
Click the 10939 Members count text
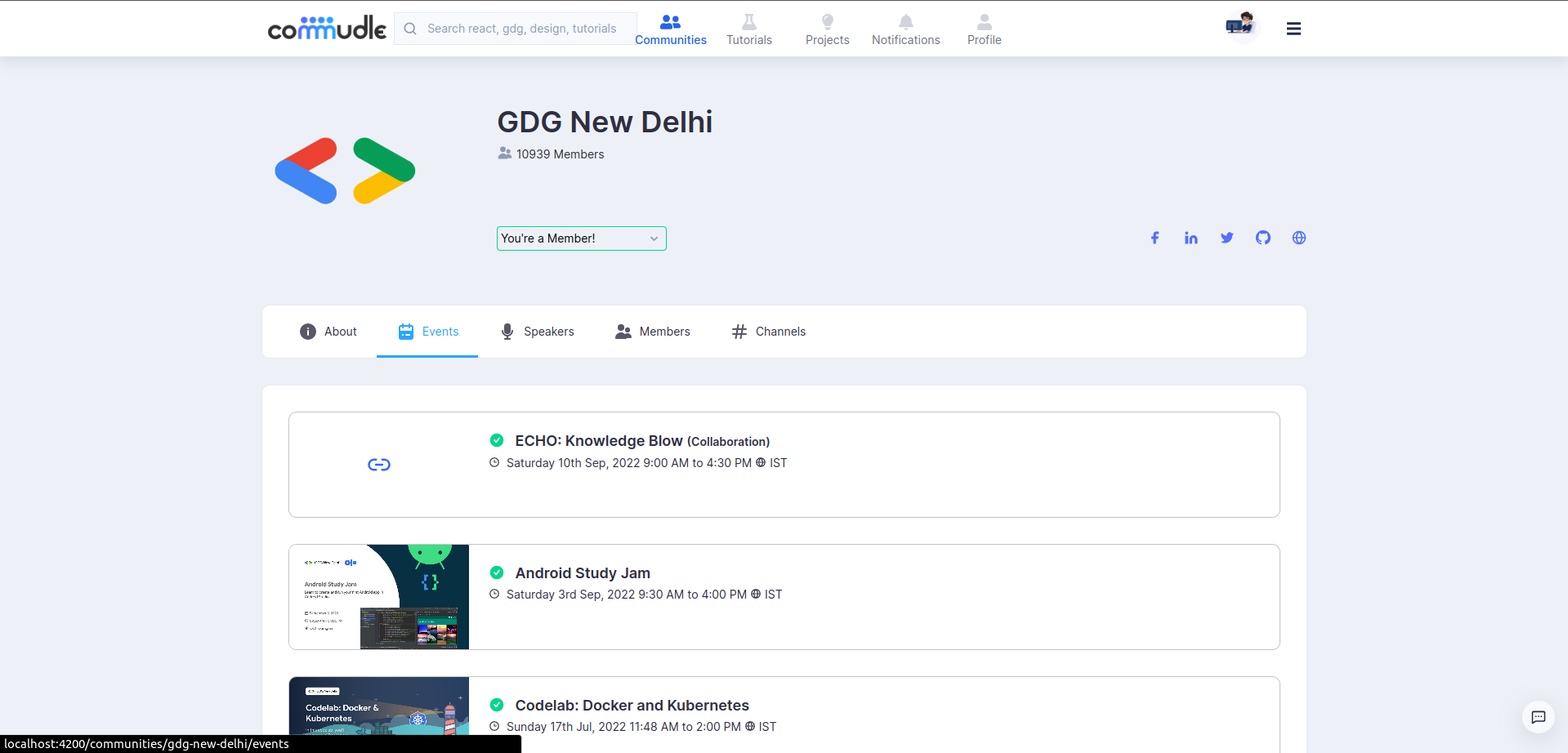[x=560, y=154]
